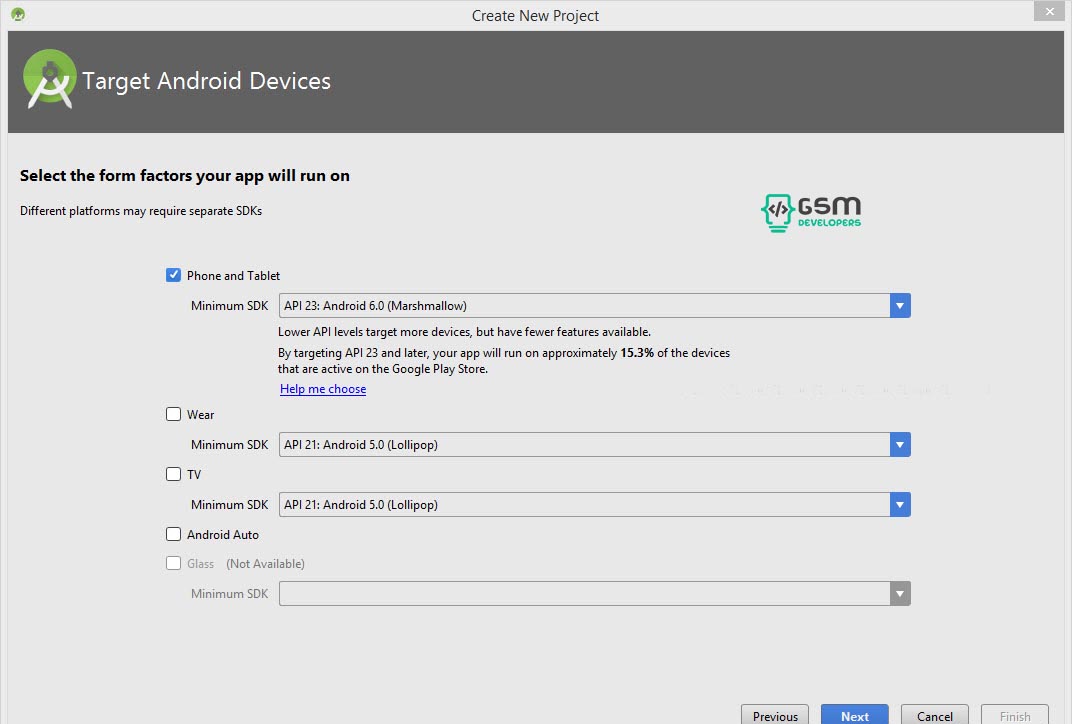Click the Android Studio logo in header

[49, 79]
